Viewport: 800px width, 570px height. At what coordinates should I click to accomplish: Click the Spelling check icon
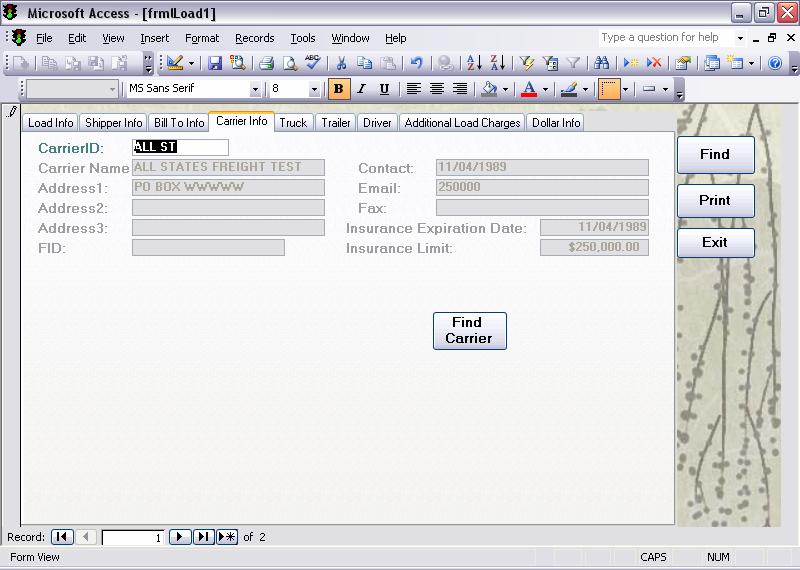[313, 63]
